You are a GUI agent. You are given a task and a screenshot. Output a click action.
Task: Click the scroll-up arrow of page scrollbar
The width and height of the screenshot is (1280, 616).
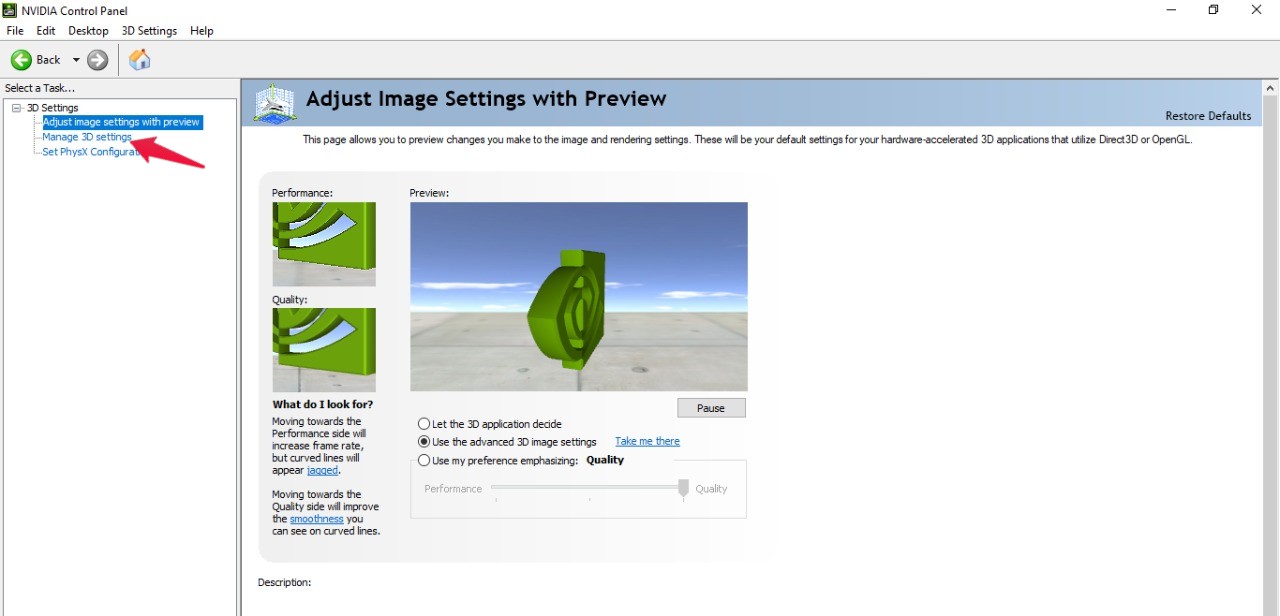click(1271, 89)
